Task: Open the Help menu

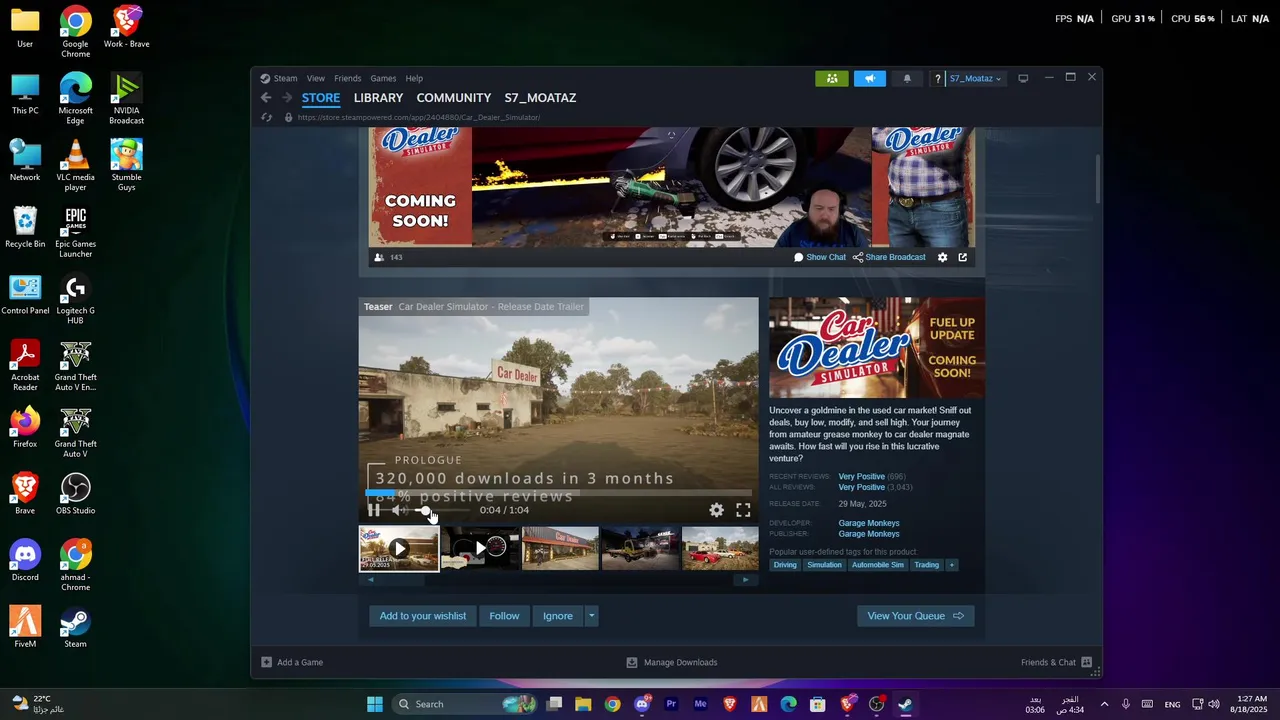Action: coord(414,78)
